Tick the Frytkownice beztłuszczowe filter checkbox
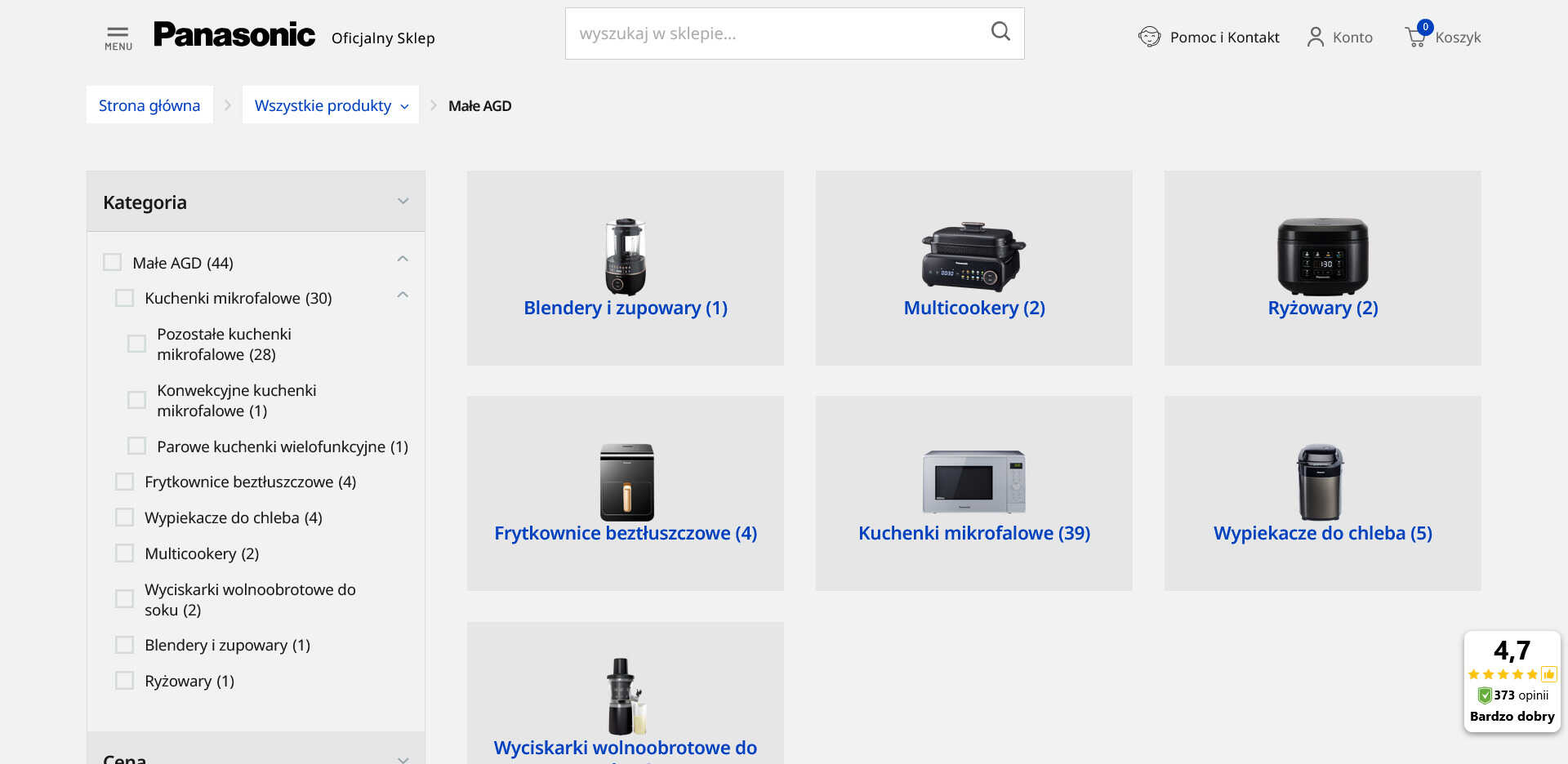Screen dimensions: 1568x764 125,482
